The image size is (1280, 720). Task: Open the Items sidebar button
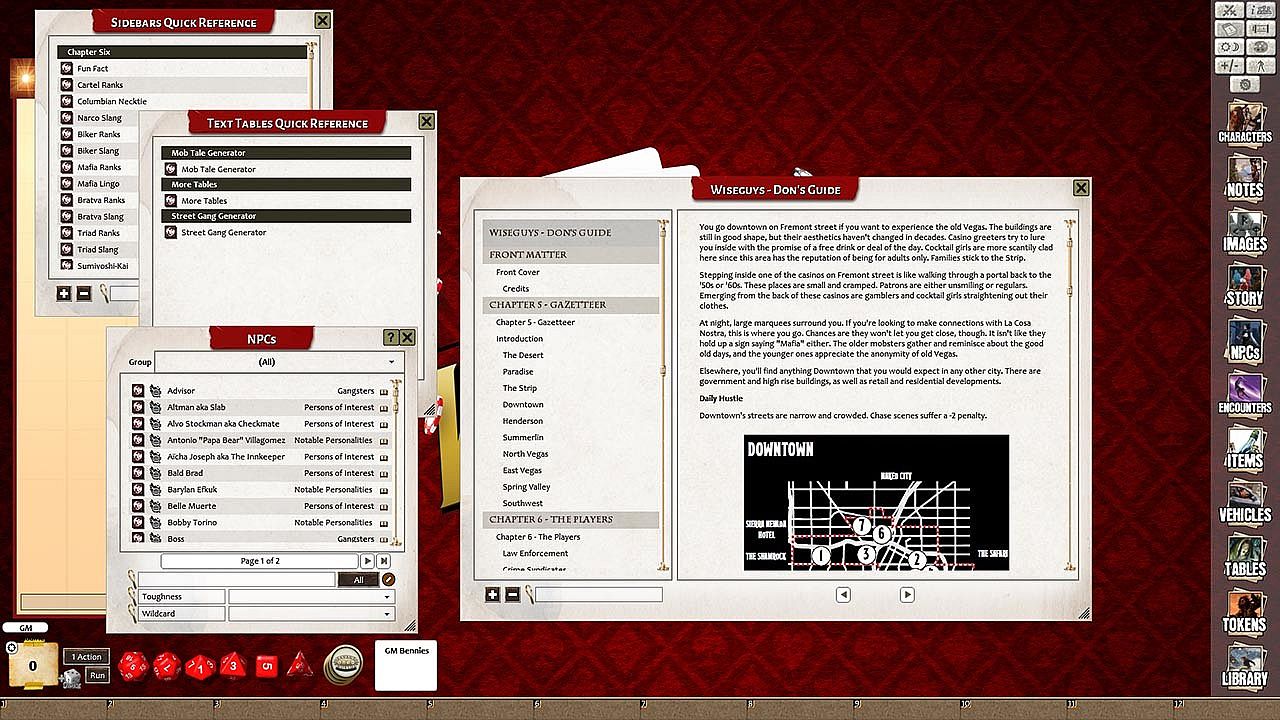pos(1245,451)
